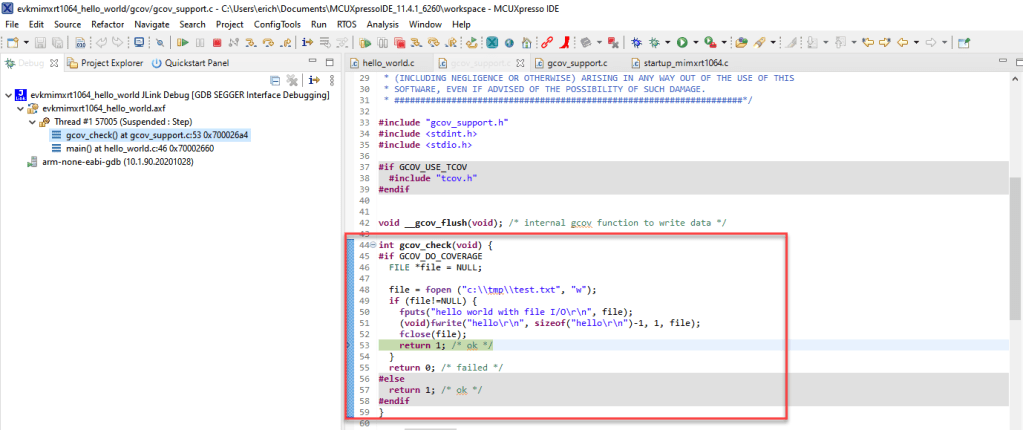Collapse the evkmimxrt1064_hello_world.axf node
Image resolution: width=1023 pixels, height=430 pixels.
19,108
